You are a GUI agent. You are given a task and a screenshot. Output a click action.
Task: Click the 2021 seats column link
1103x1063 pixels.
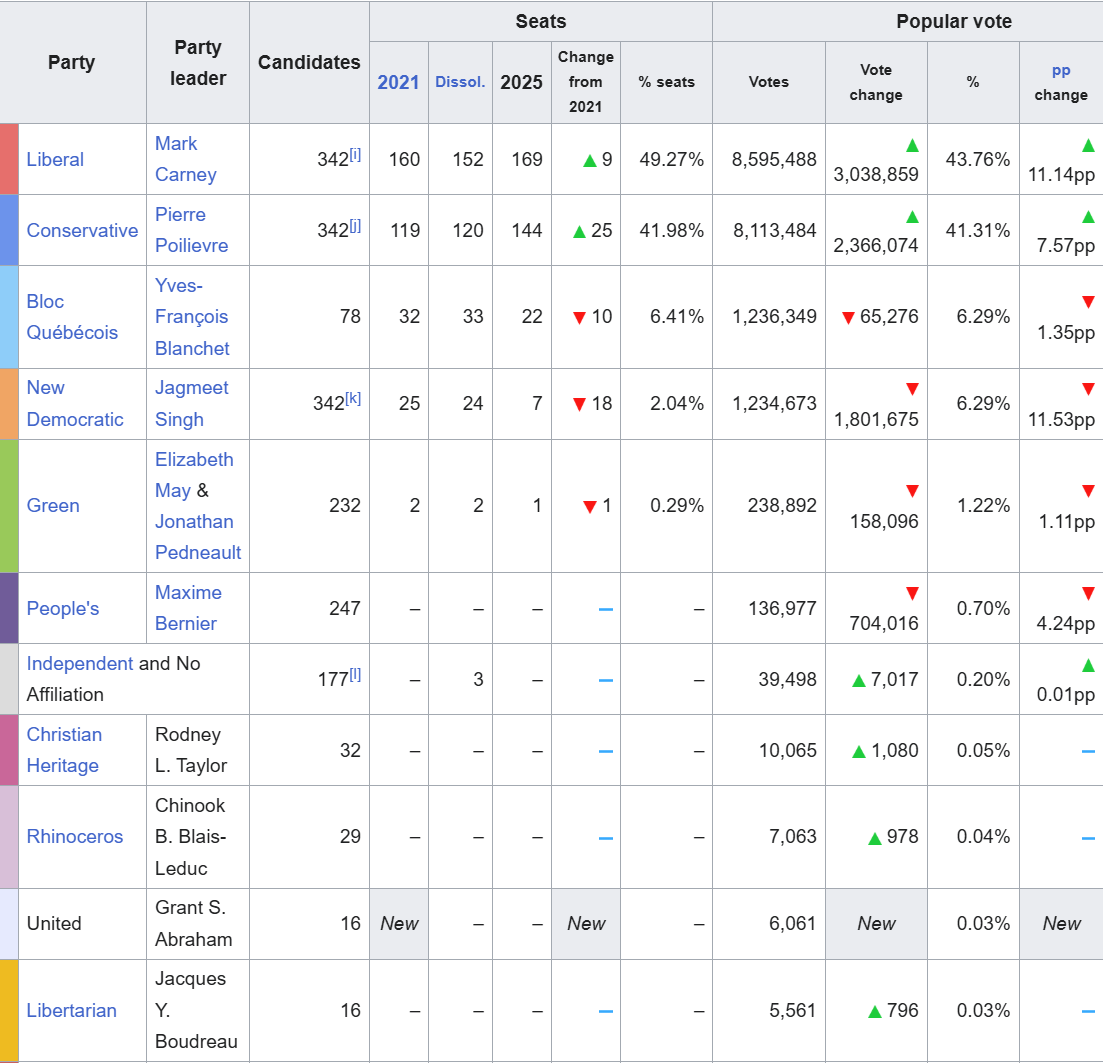pos(398,82)
